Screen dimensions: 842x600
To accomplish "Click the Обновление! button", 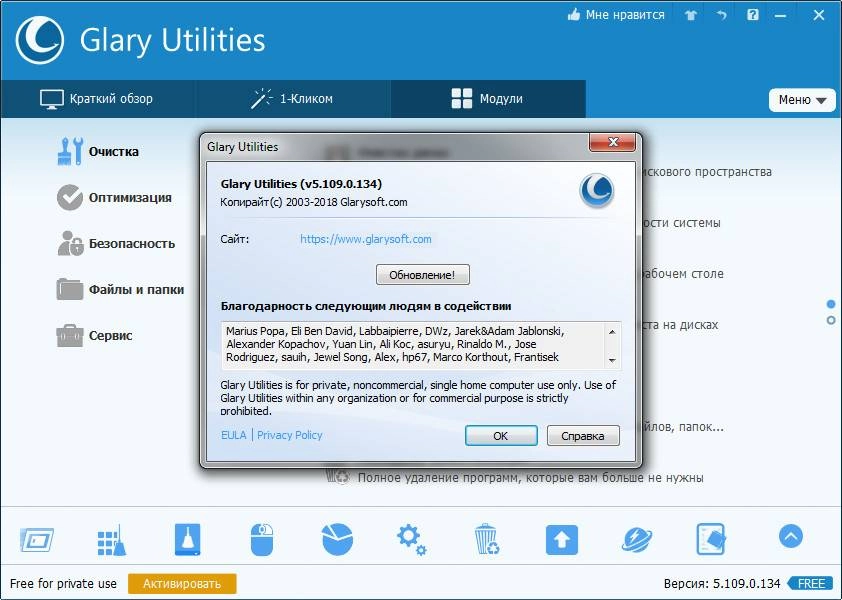I will pyautogui.click(x=423, y=274).
